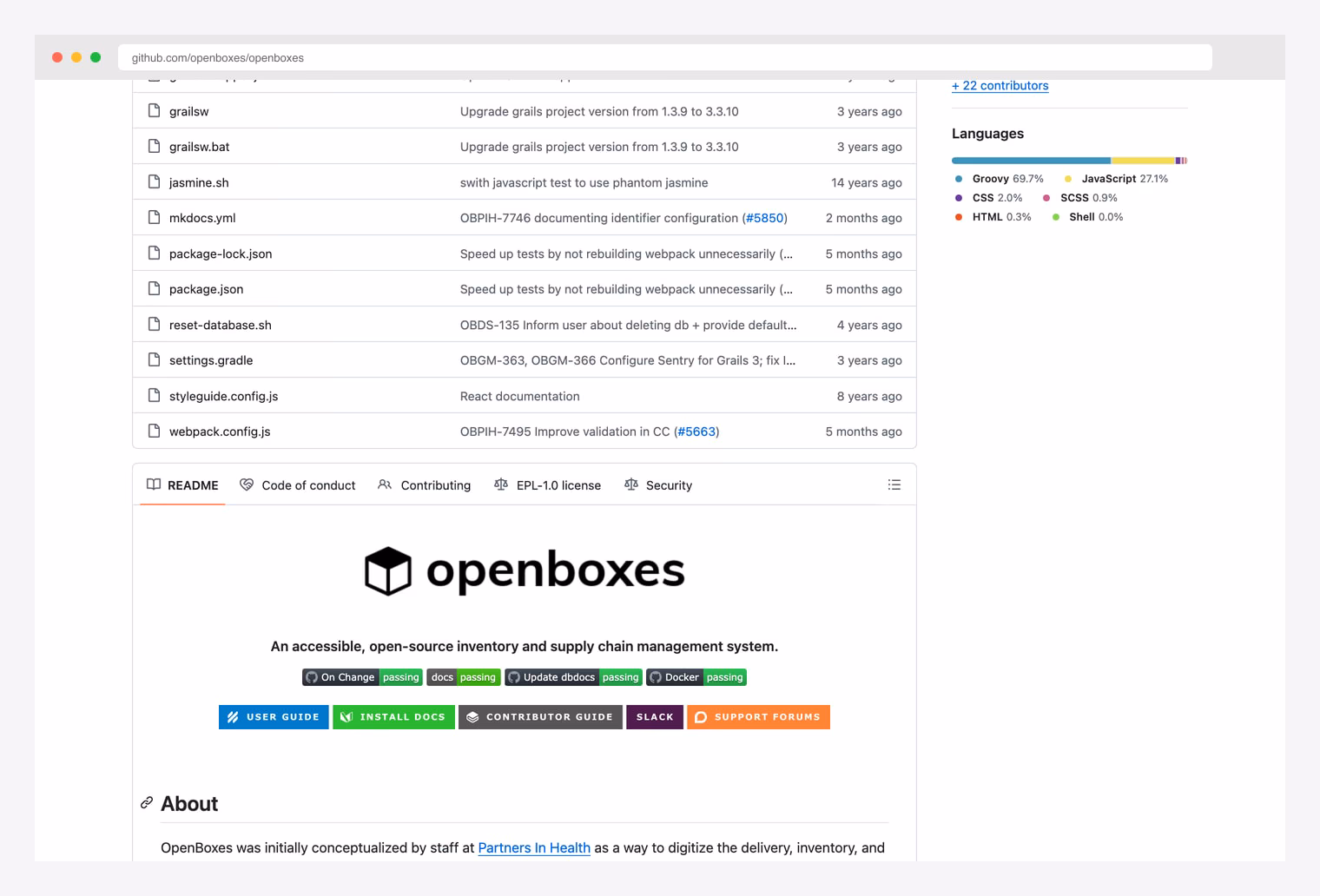Open the jasmine.sh file
1320x896 pixels.
tap(199, 182)
